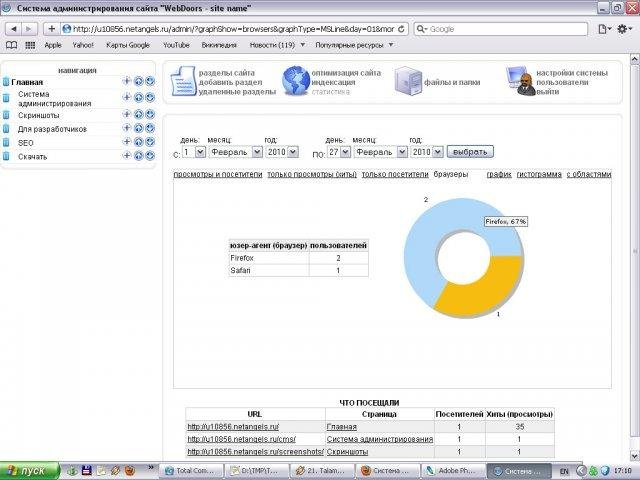Open the bookmarks book icon
This screenshot has height=480, width=640.
point(11,45)
